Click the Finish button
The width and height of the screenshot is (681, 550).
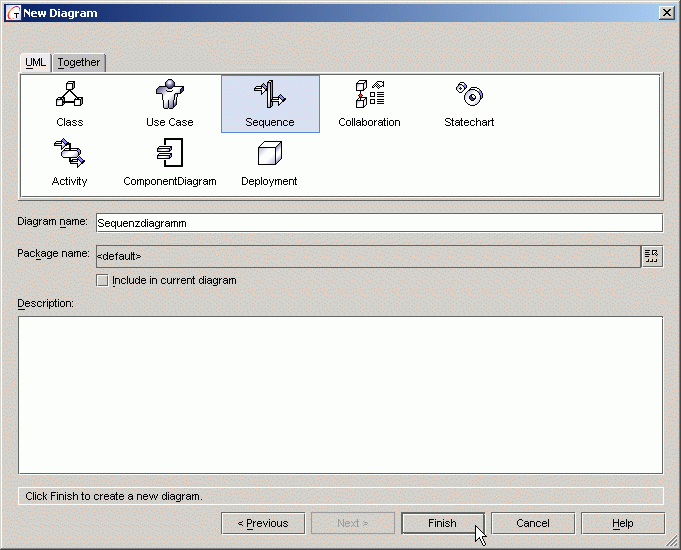point(442,523)
